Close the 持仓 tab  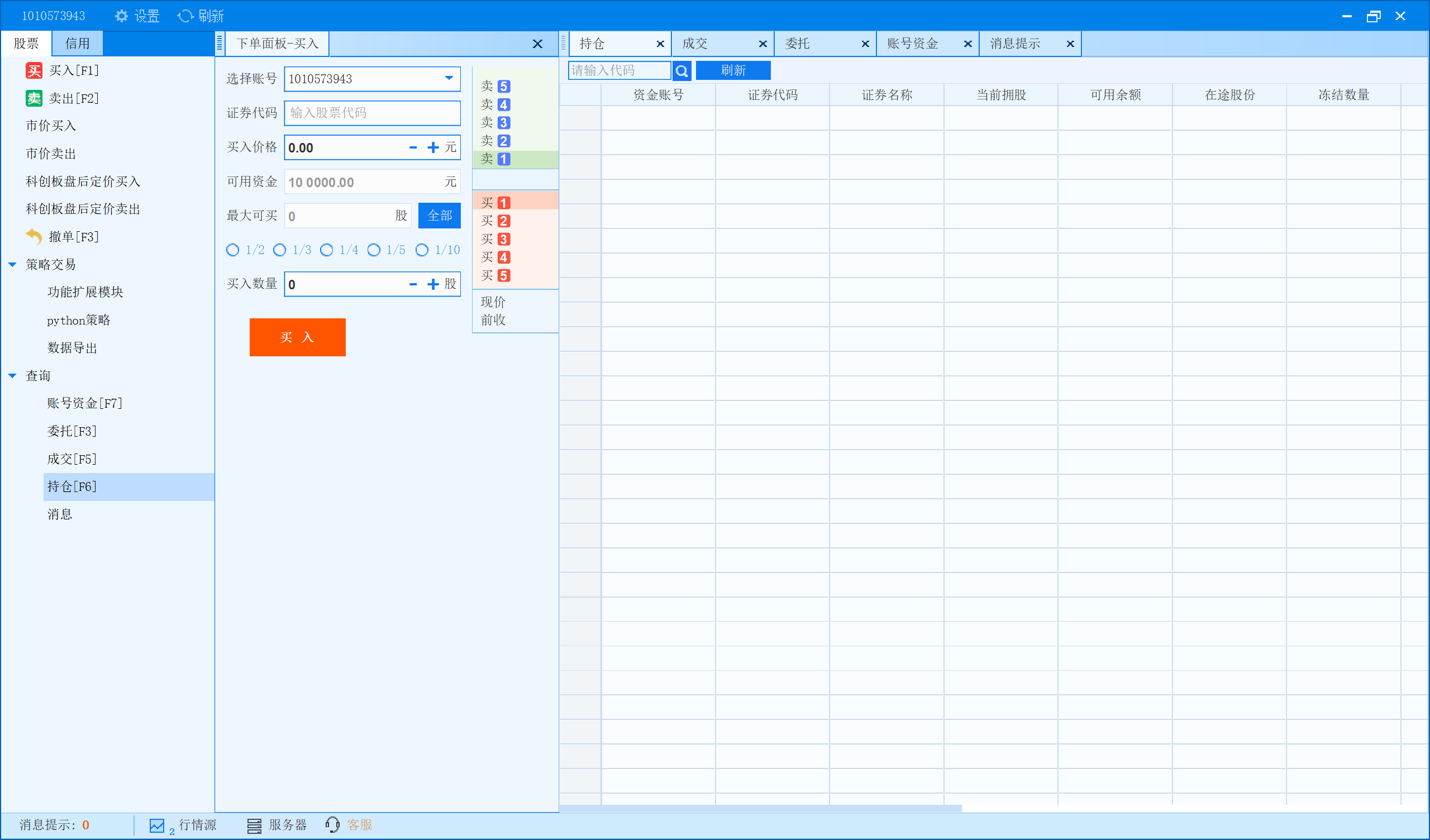(660, 44)
